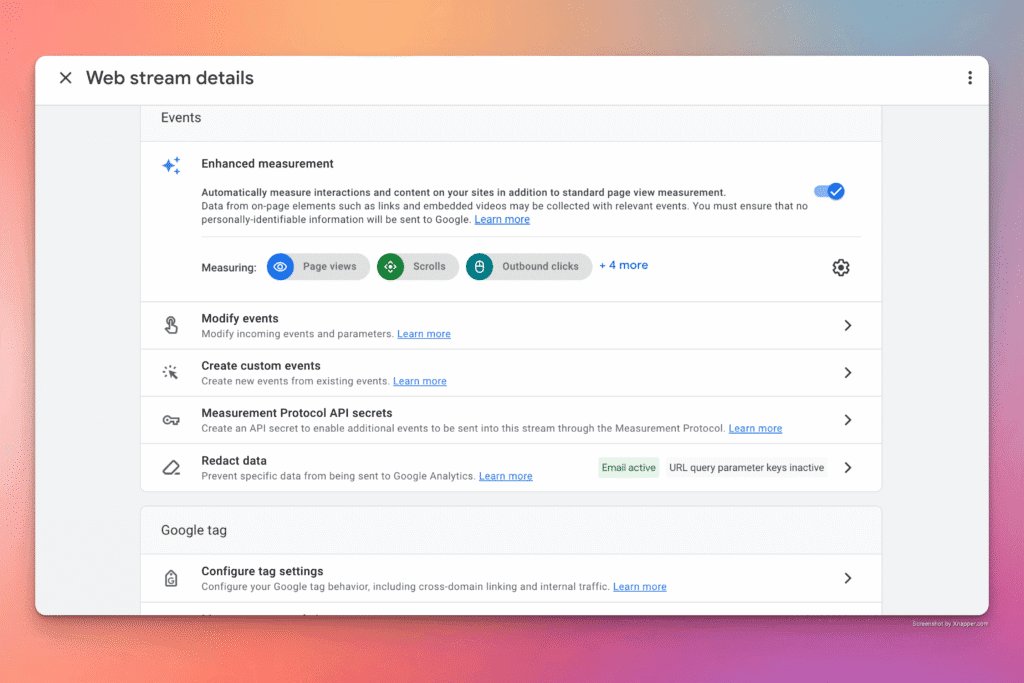
Task: Select the Page views measurement chip
Action: click(317, 266)
